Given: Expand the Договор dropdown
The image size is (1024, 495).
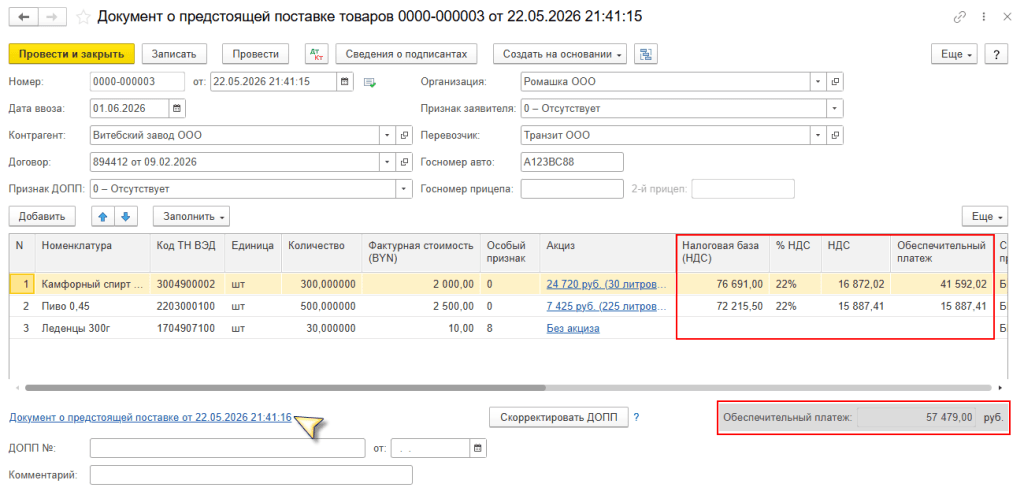Looking at the screenshot, I should click(389, 162).
